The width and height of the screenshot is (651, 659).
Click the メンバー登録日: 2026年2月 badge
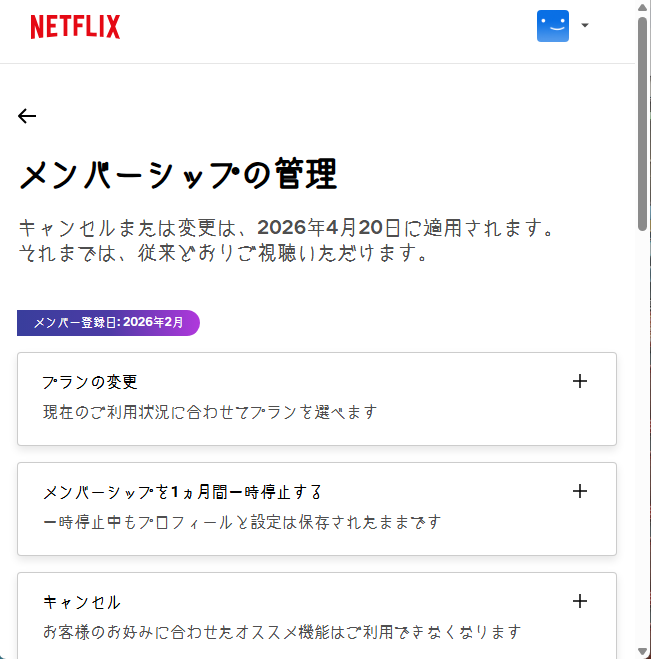click(108, 323)
